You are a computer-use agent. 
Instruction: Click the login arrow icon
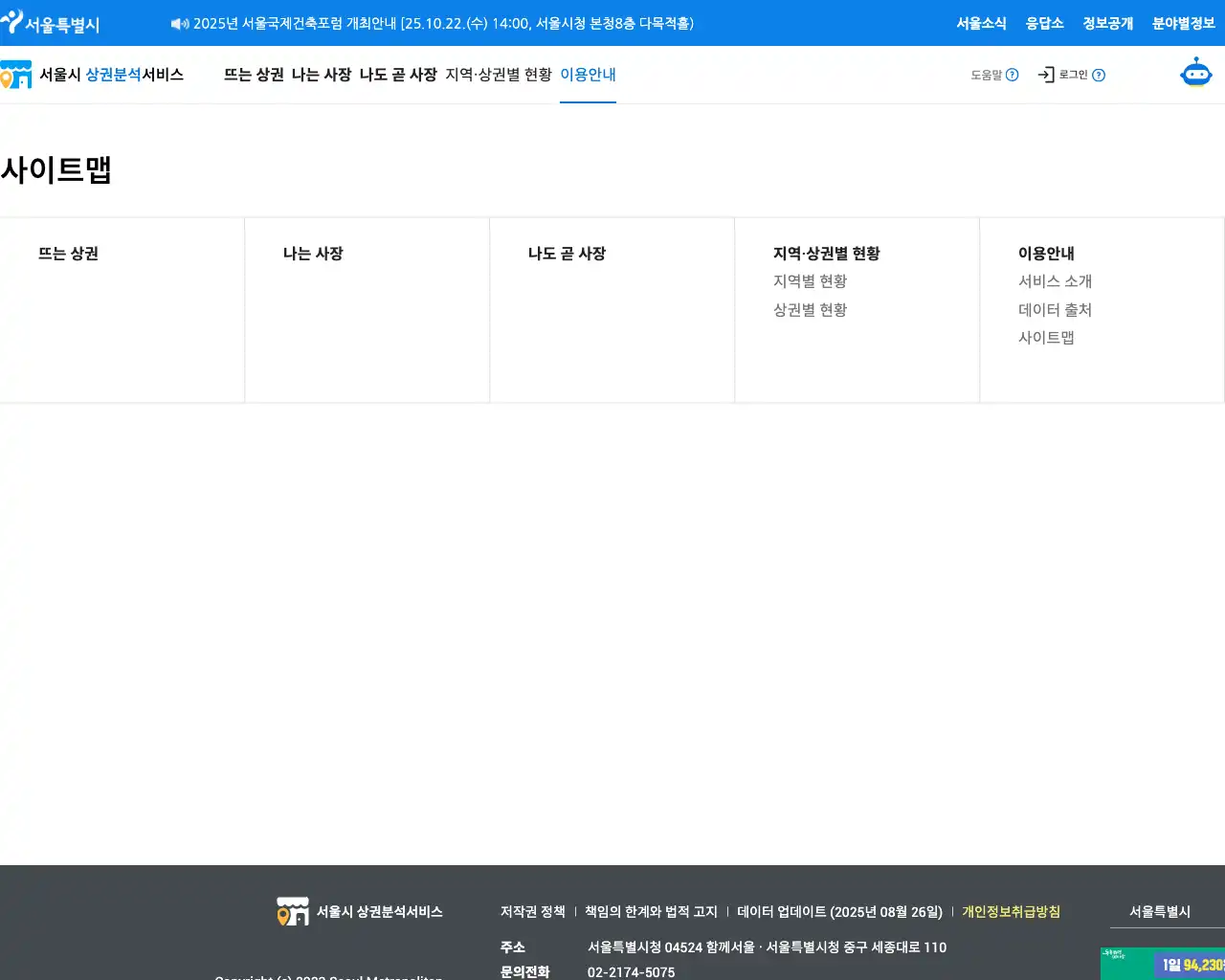click(x=1046, y=75)
